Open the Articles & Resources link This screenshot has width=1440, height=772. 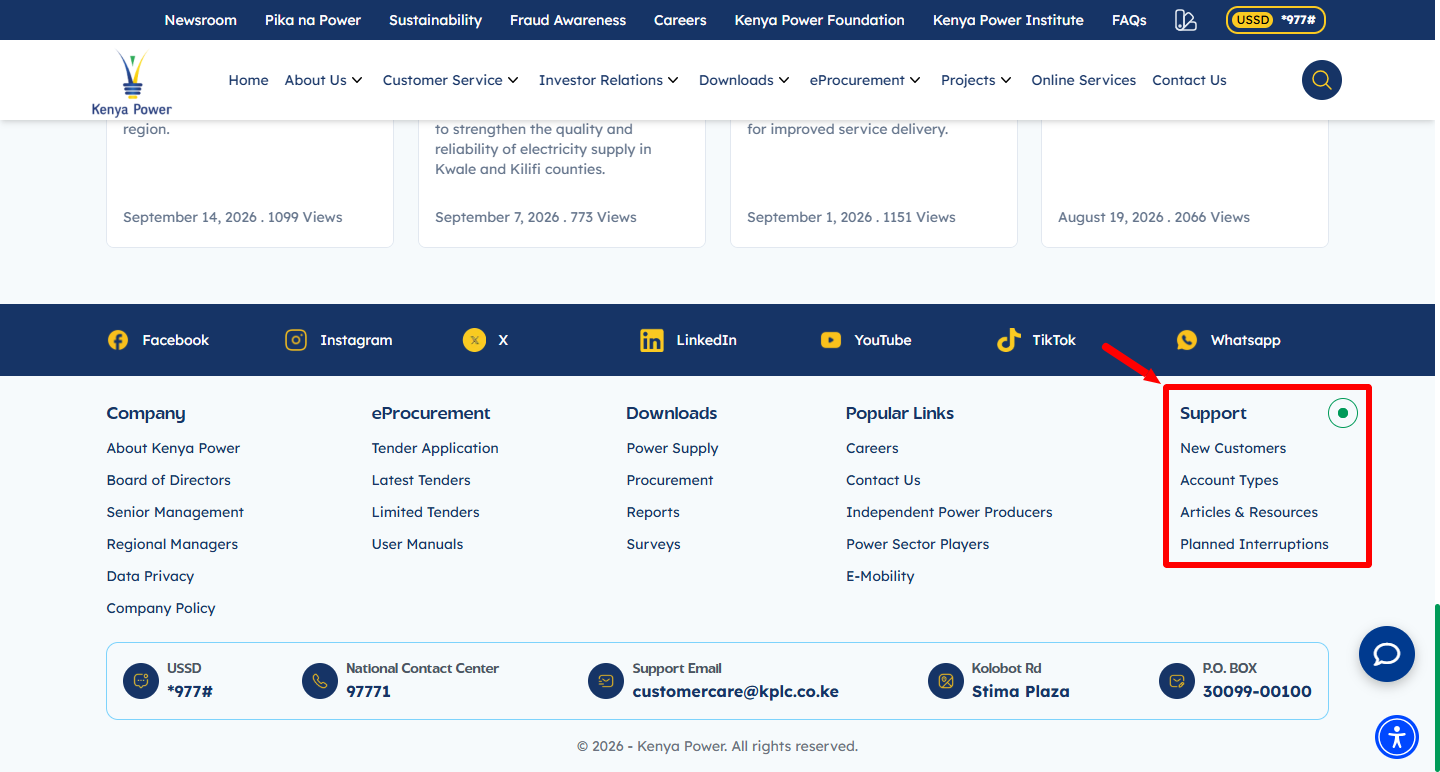pyautogui.click(x=1249, y=512)
